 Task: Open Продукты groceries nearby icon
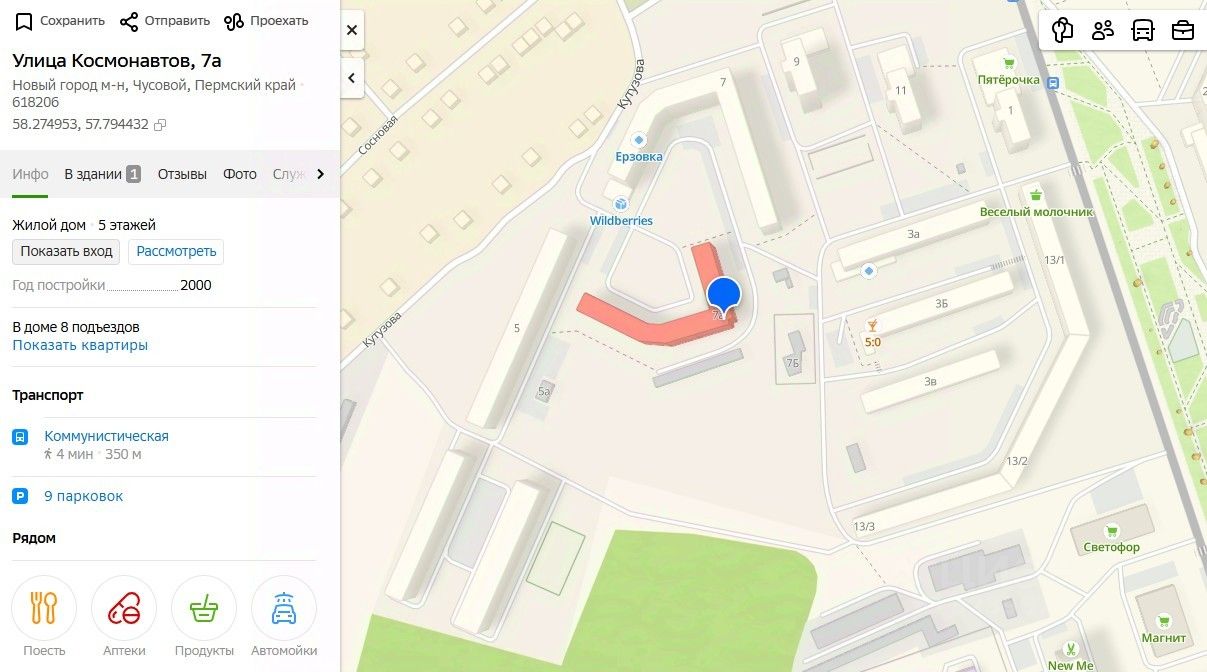pos(204,608)
